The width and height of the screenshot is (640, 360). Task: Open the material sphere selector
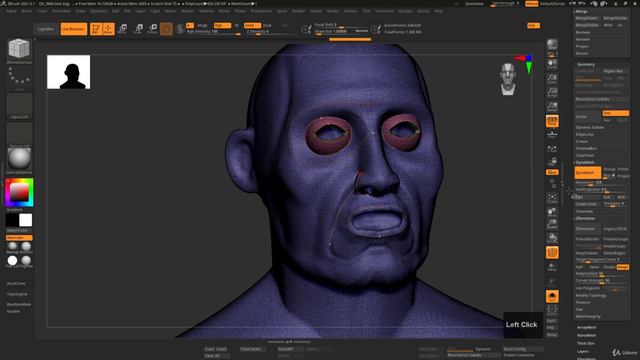19,160
